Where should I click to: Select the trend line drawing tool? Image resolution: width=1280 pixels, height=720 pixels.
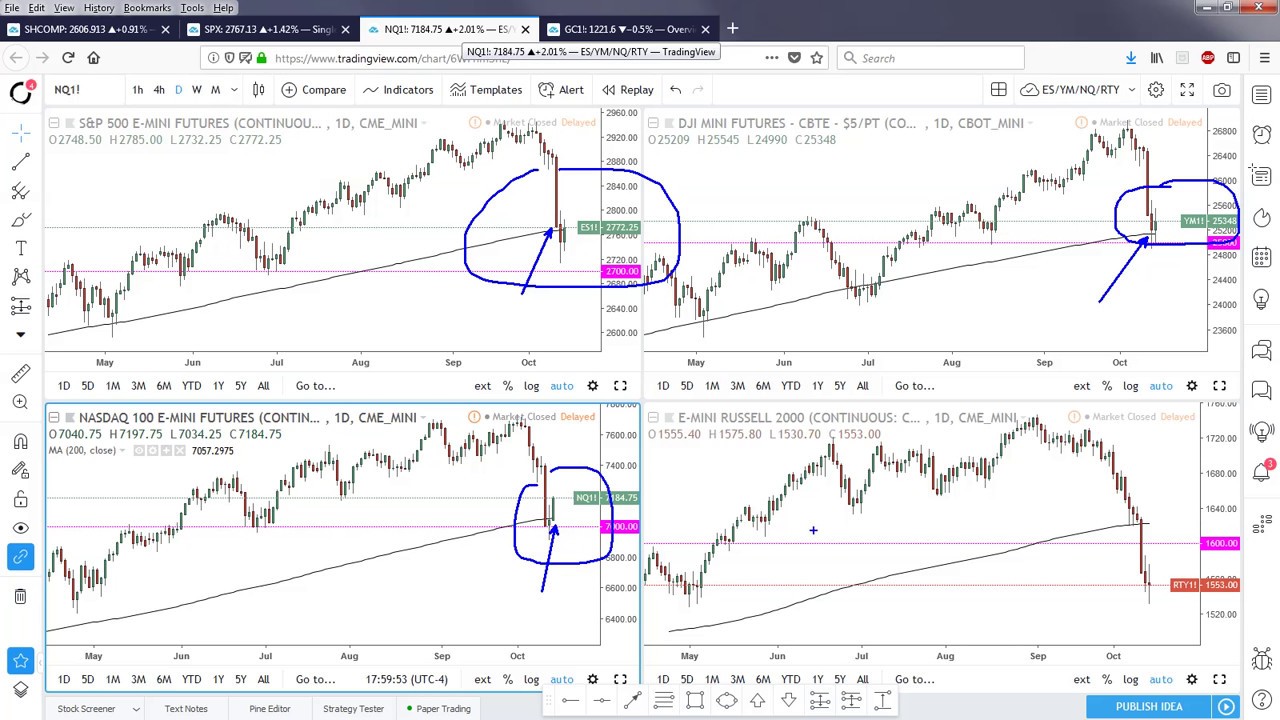click(x=20, y=162)
